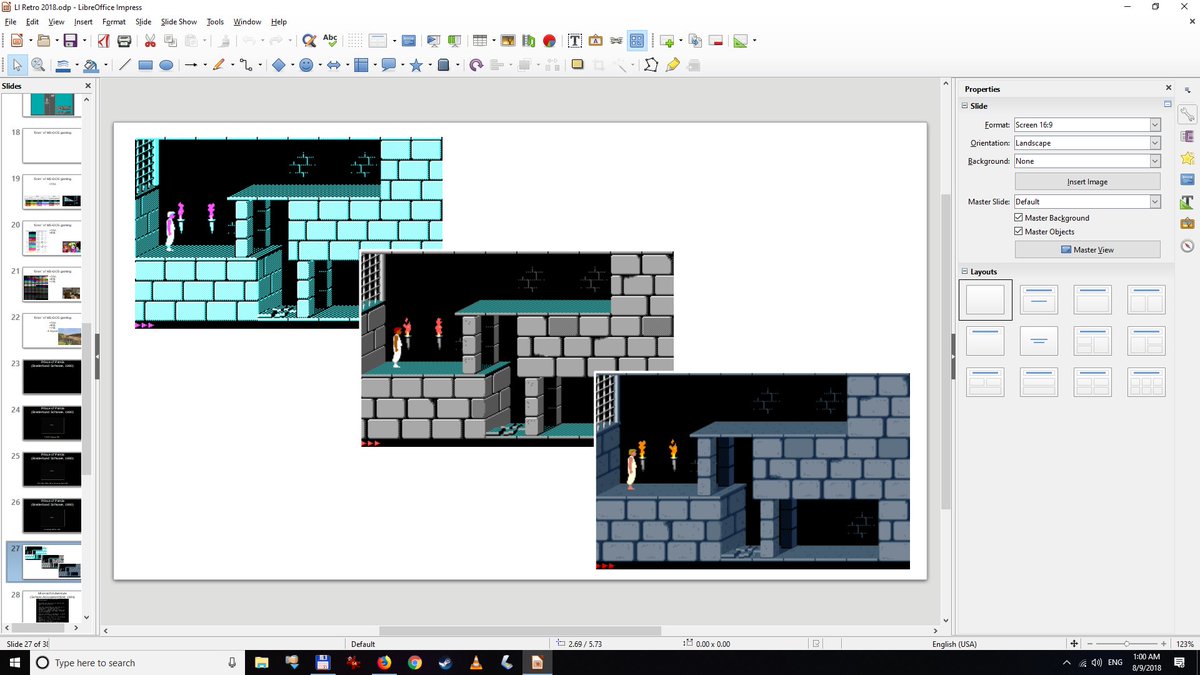The image size is (1200, 675).
Task: Click the horizontal scrollbar of the slide editor
Action: (519, 631)
